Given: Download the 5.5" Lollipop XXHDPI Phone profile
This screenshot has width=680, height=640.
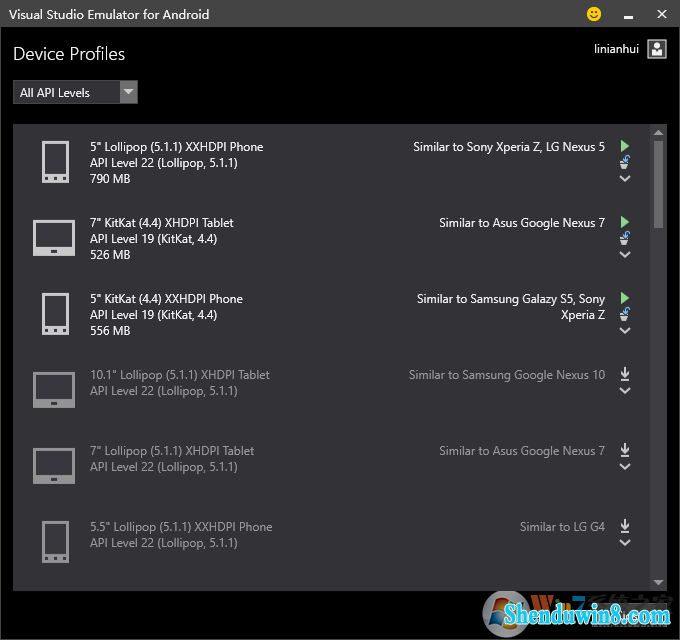Looking at the screenshot, I should [624, 526].
